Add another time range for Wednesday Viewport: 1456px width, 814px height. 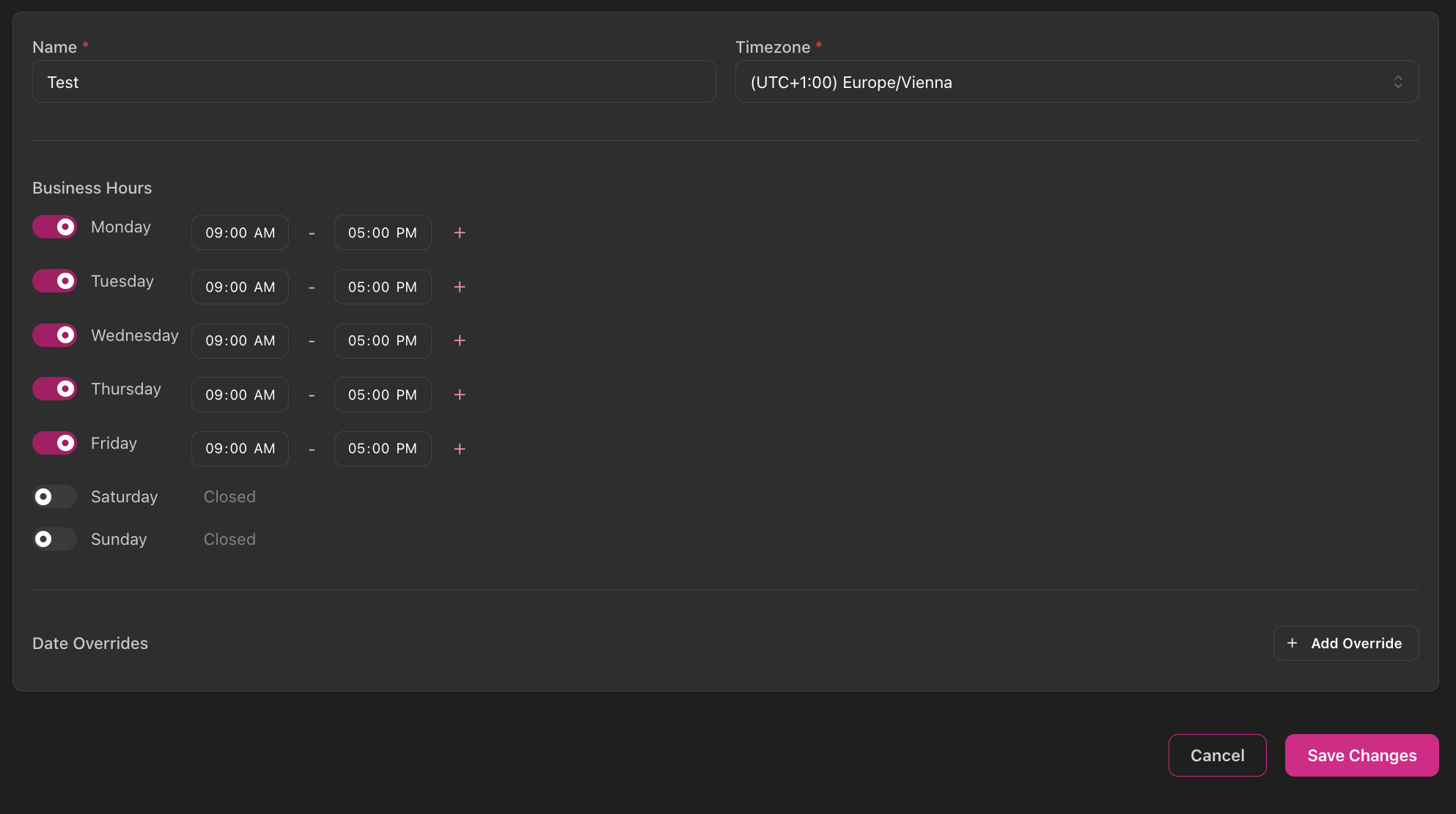click(460, 341)
